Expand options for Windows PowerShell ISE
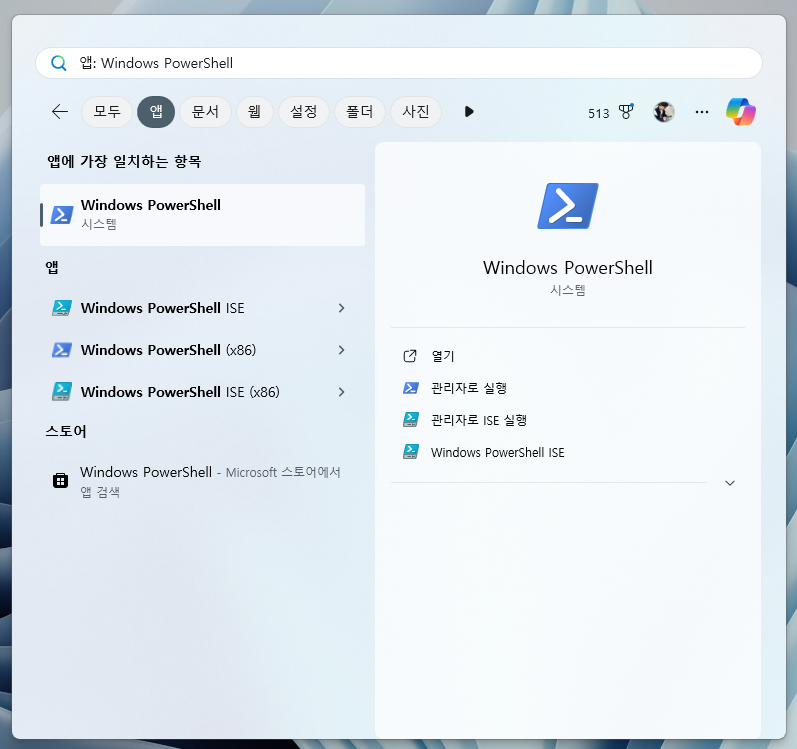 click(342, 308)
